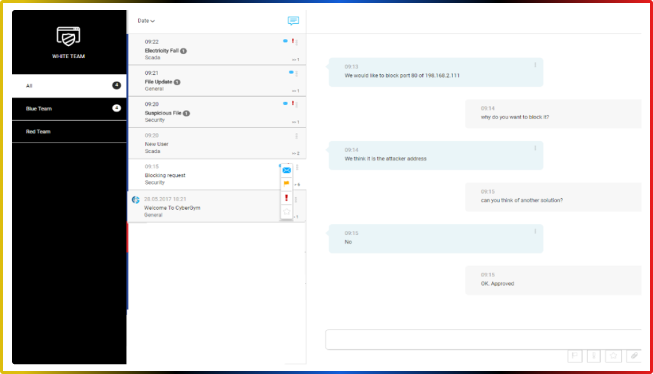The height and width of the screenshot is (374, 653).
Task: Click the WHITE TEAM label
Action: coord(68,56)
